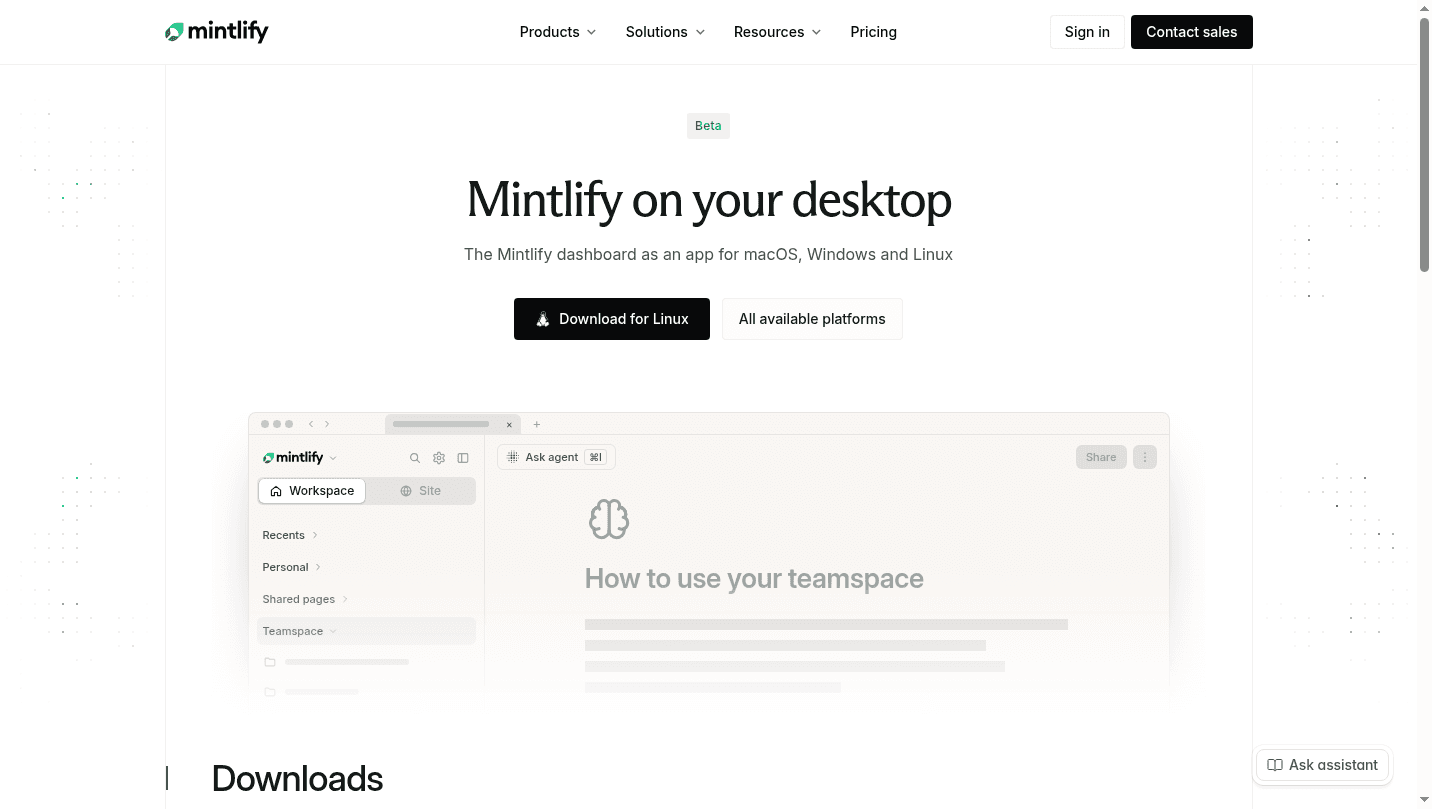
Task: Click the Download for Linux button
Action: click(612, 319)
